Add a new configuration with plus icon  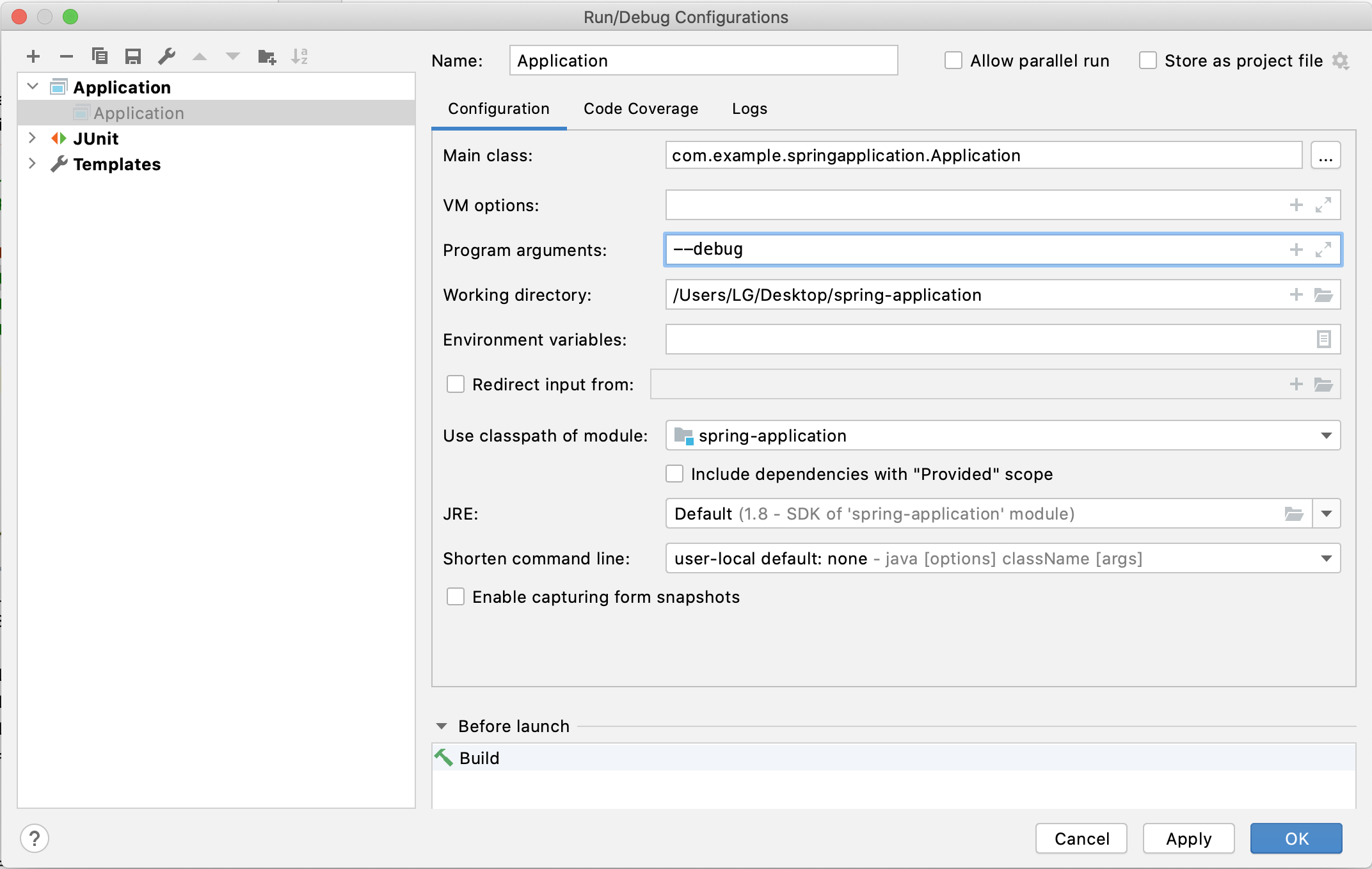(33, 57)
